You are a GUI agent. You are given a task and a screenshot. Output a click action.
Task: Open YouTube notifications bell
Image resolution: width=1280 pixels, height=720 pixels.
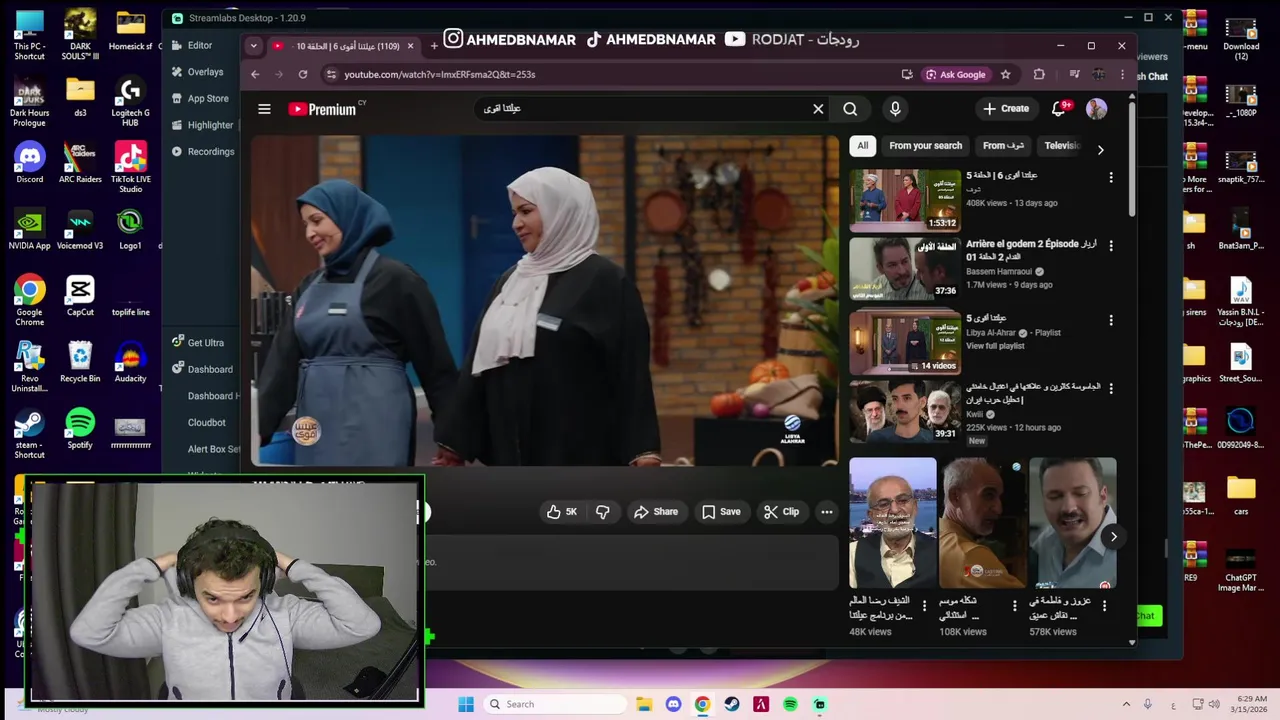[1059, 108]
